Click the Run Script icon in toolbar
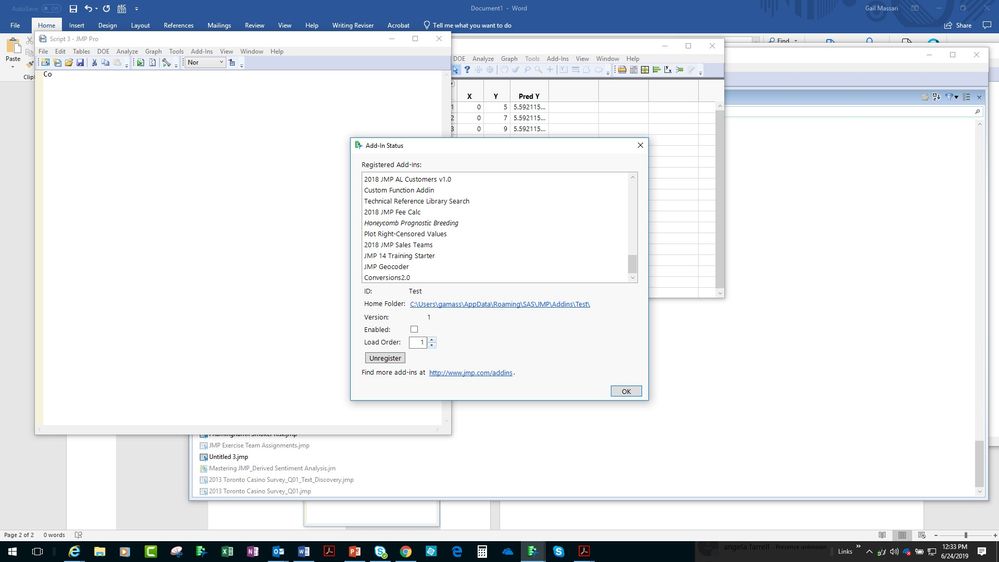 (140, 62)
